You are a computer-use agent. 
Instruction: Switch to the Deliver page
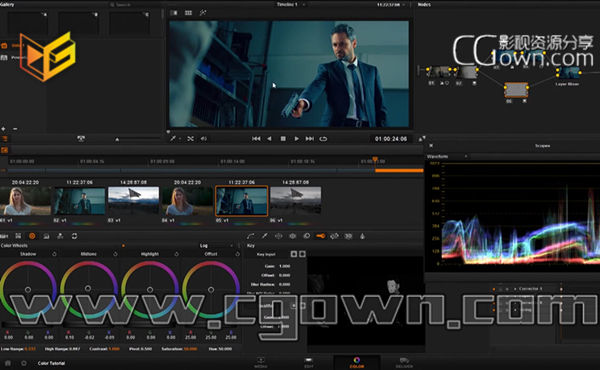pos(404,362)
